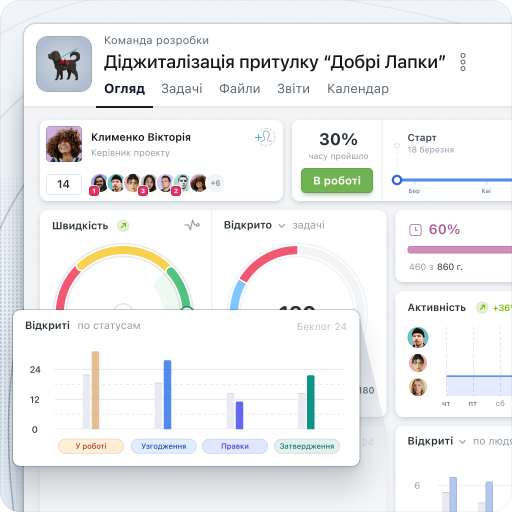
Task: Click the blue timeline start handle
Action: 397,180
